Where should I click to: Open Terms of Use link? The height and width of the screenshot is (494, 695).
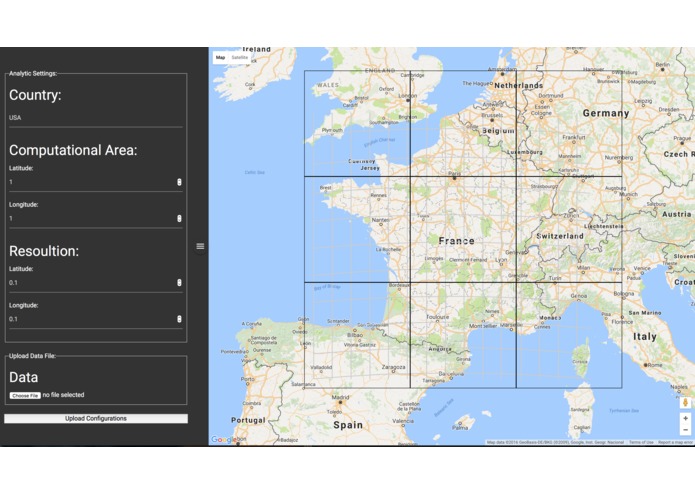coord(641,442)
